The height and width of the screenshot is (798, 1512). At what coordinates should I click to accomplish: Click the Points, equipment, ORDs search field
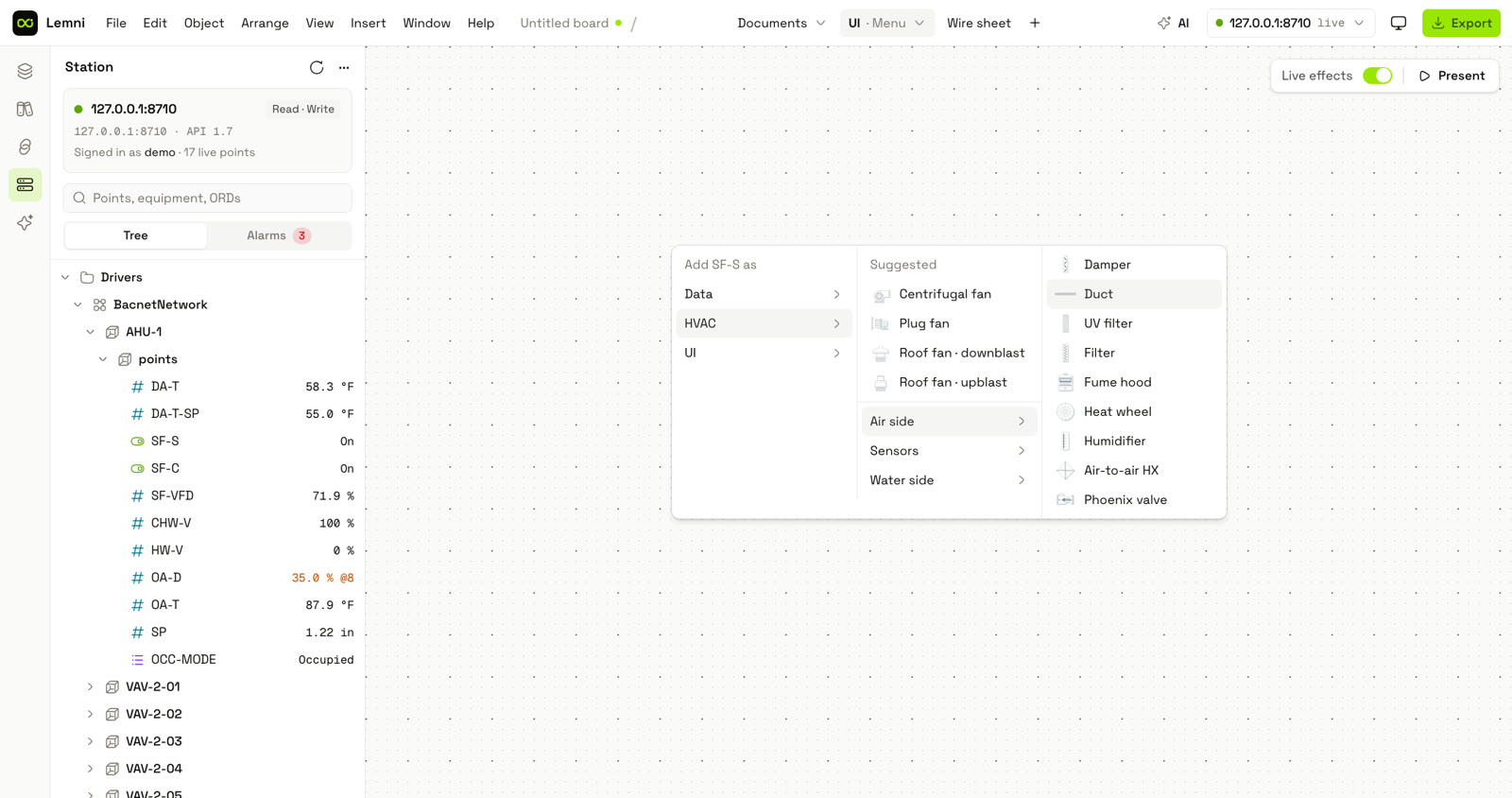[208, 198]
